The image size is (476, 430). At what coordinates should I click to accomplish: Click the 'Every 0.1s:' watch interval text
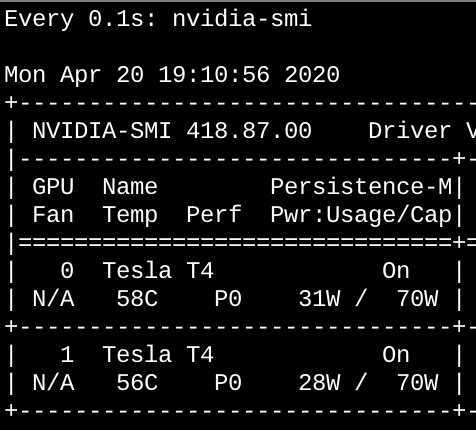coord(80,19)
